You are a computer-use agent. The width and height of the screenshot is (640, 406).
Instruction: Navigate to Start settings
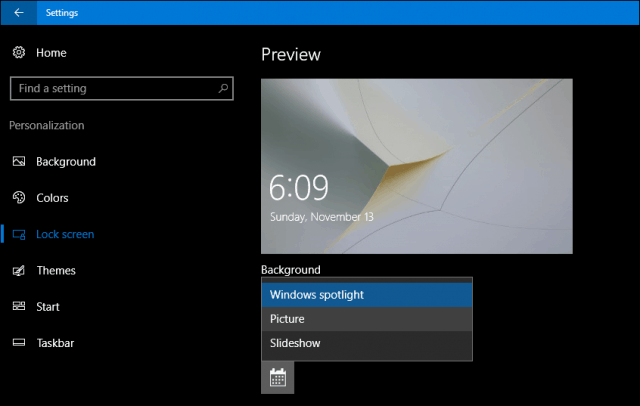tap(48, 307)
